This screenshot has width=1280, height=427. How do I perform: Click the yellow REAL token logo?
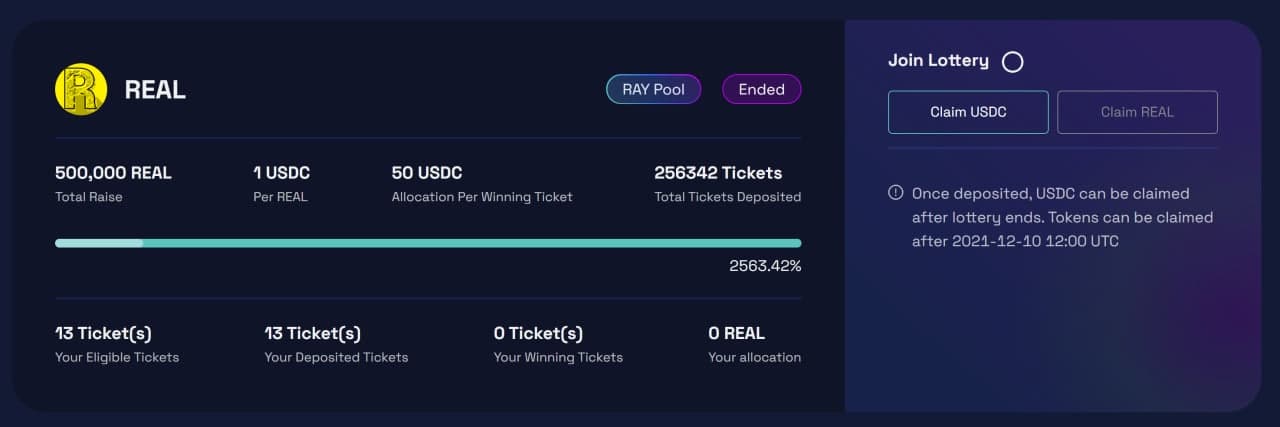click(81, 89)
